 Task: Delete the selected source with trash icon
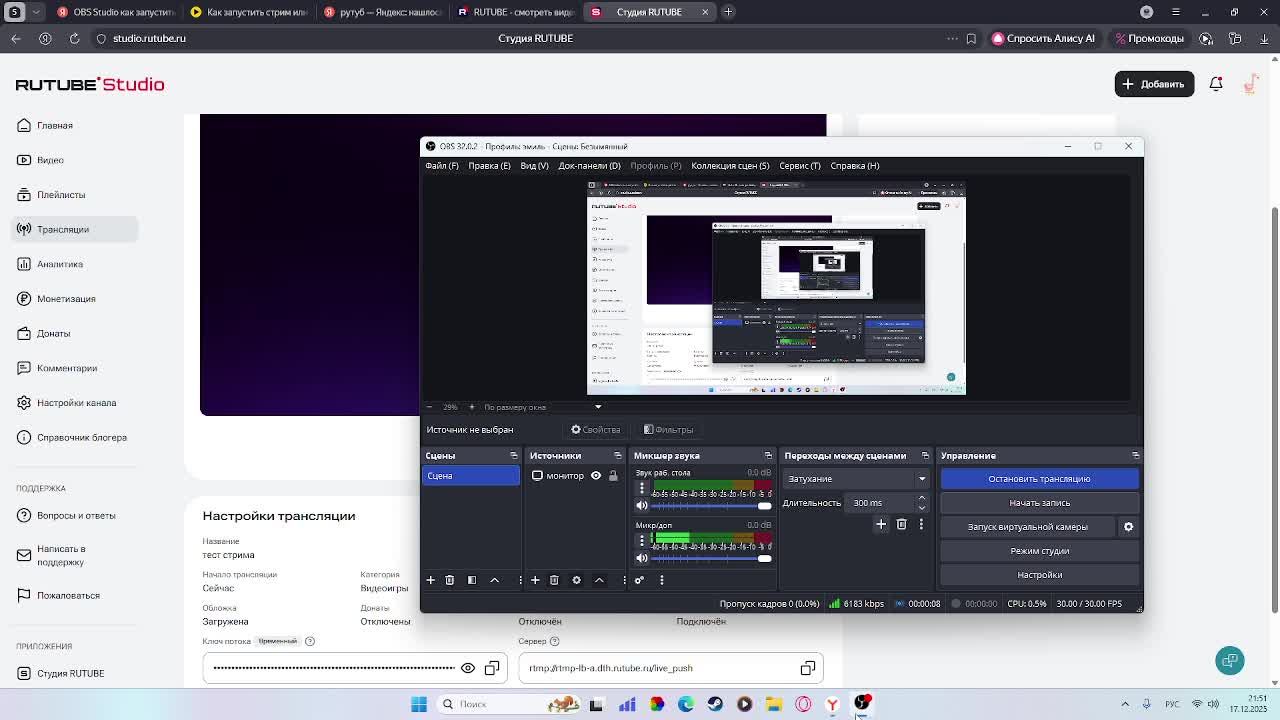click(554, 580)
